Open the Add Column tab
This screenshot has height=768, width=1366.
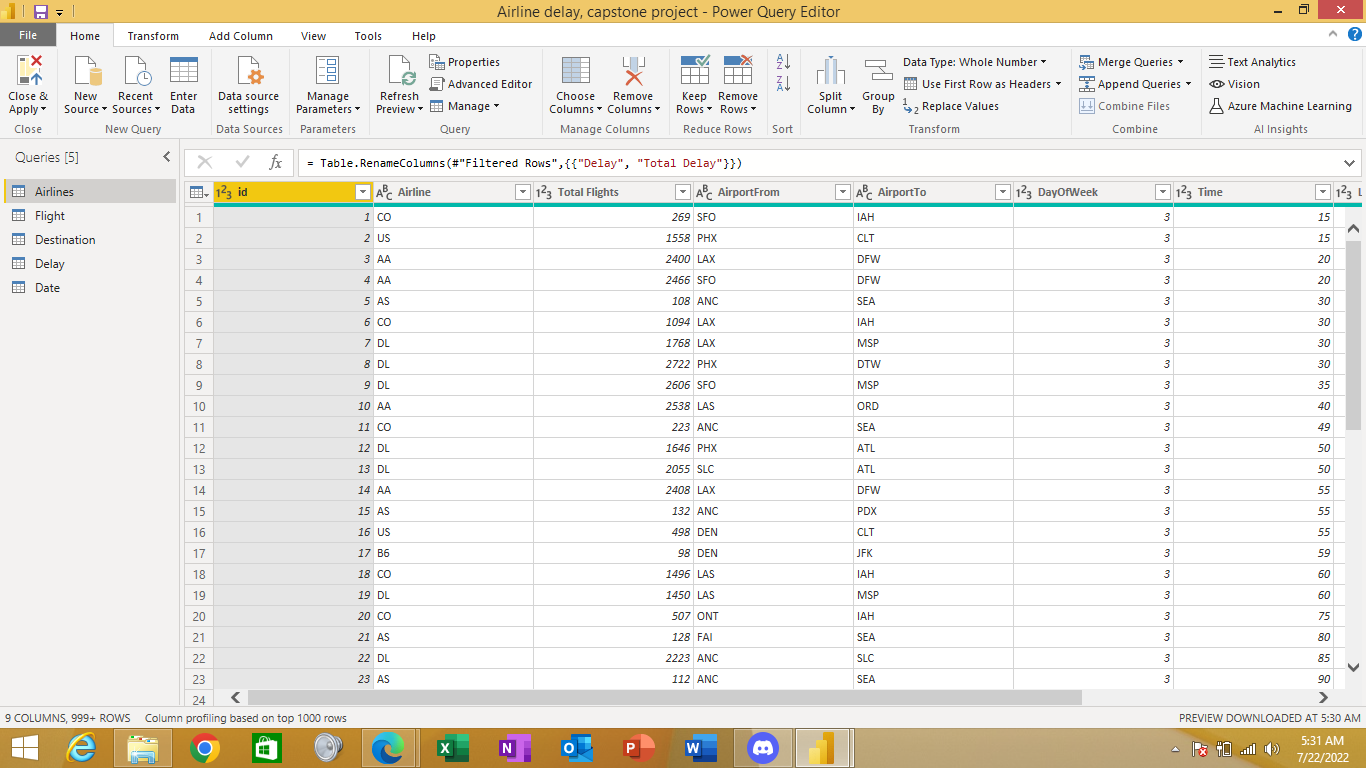[240, 35]
